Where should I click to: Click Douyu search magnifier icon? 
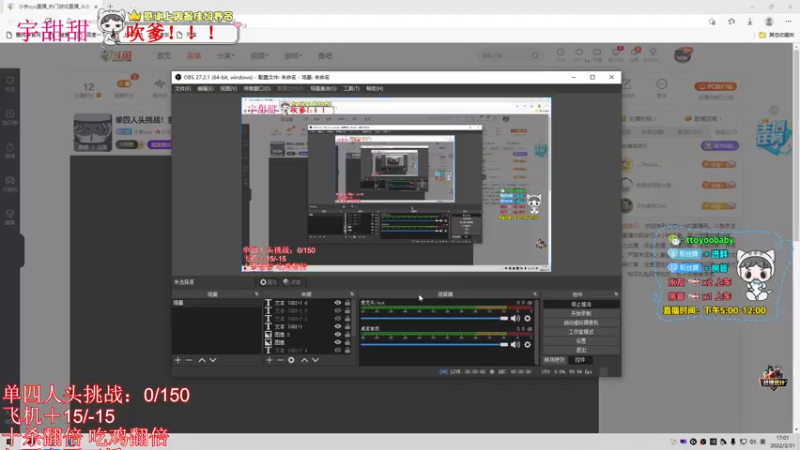tap(535, 56)
